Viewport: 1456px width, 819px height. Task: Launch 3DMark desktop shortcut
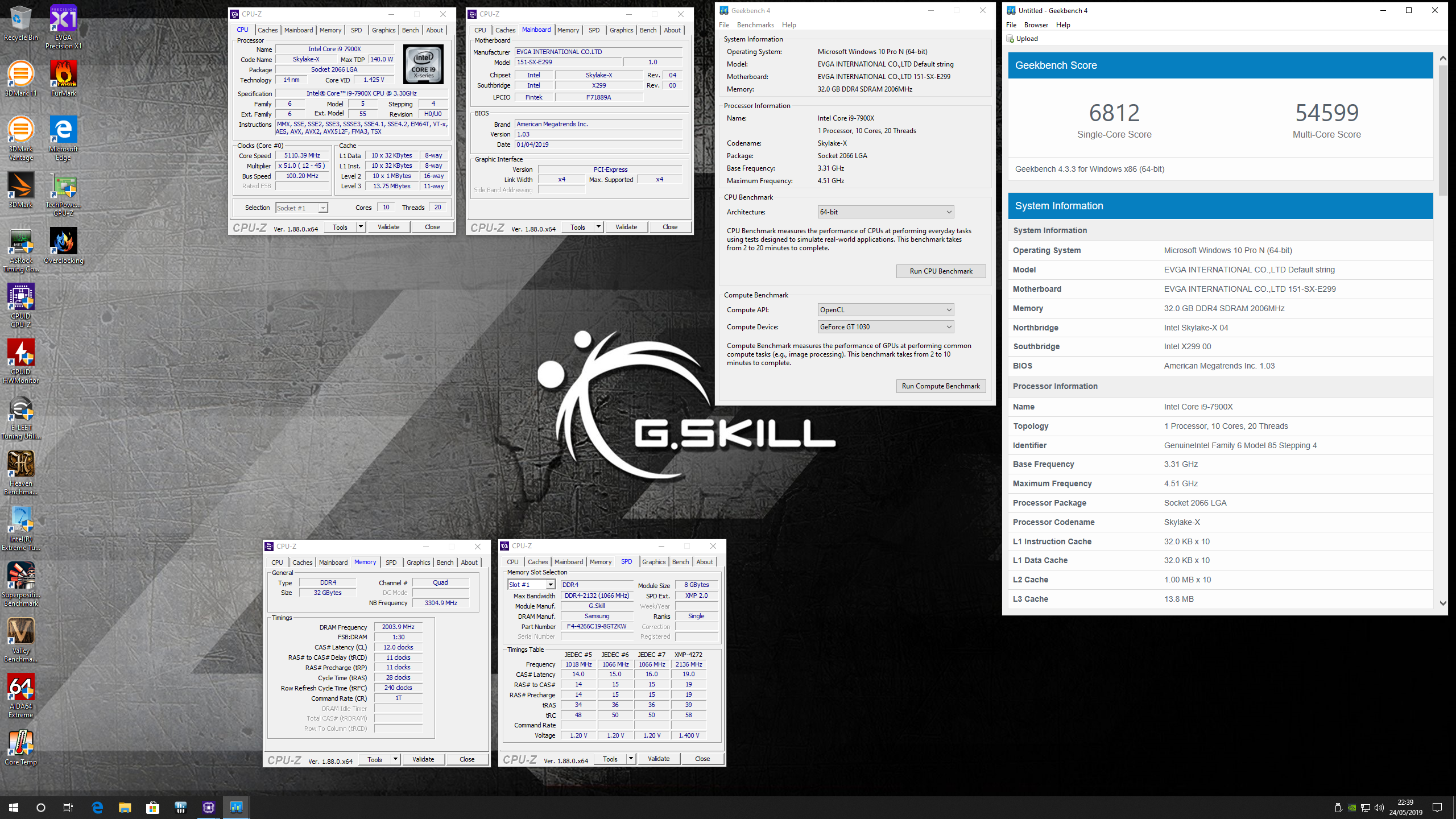click(20, 190)
